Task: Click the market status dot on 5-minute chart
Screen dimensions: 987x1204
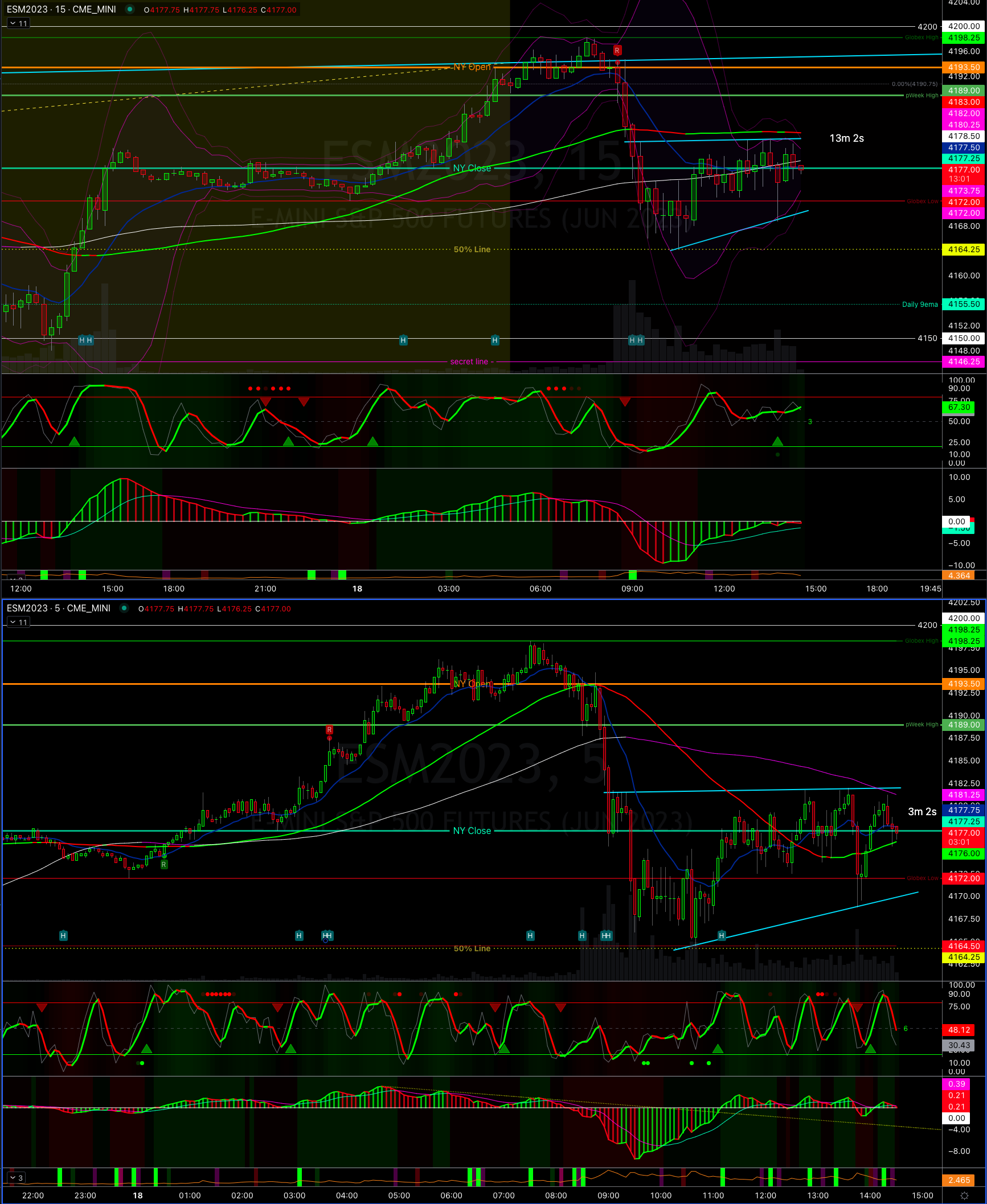Action: (124, 608)
